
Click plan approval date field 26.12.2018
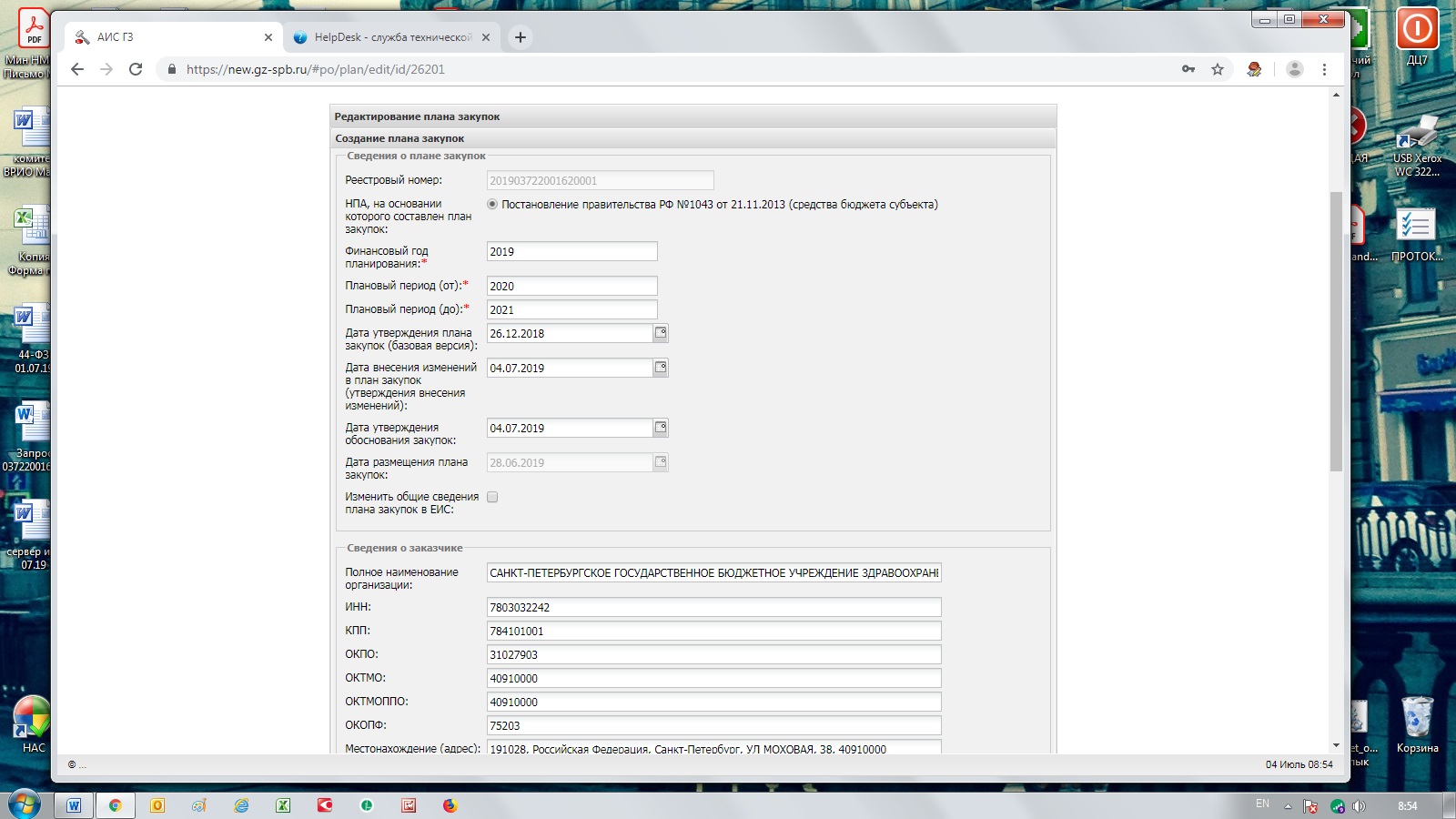(x=570, y=333)
